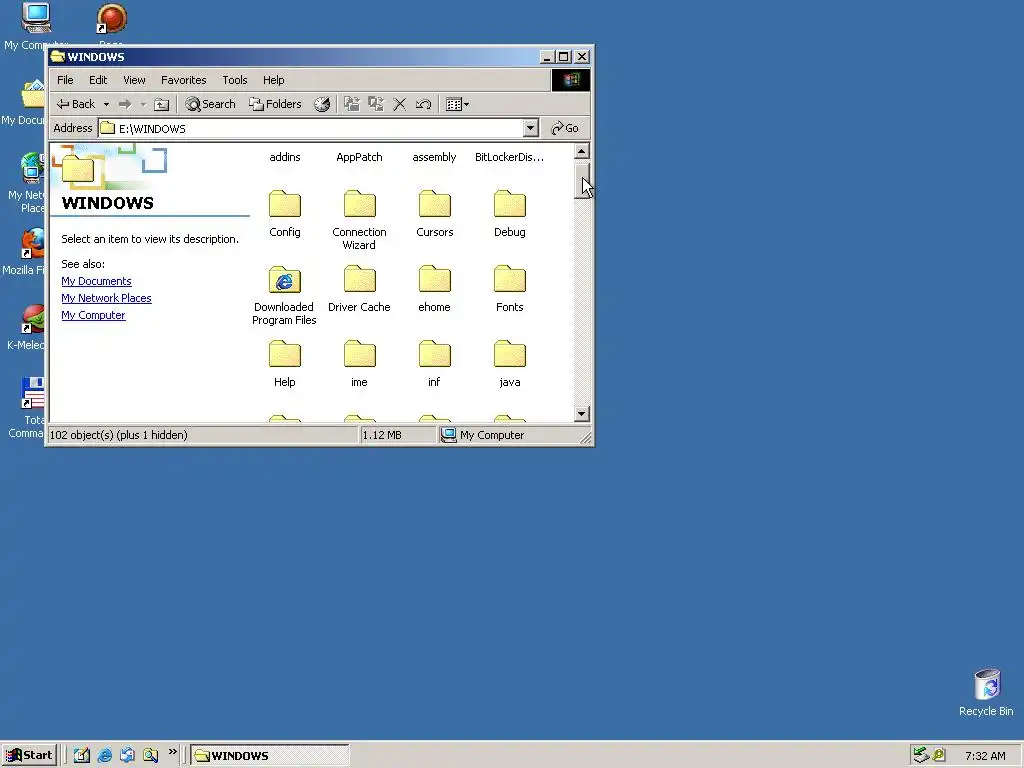Image resolution: width=1024 pixels, height=768 pixels.
Task: Click the Copy To toolbar icon
Action: [376, 104]
